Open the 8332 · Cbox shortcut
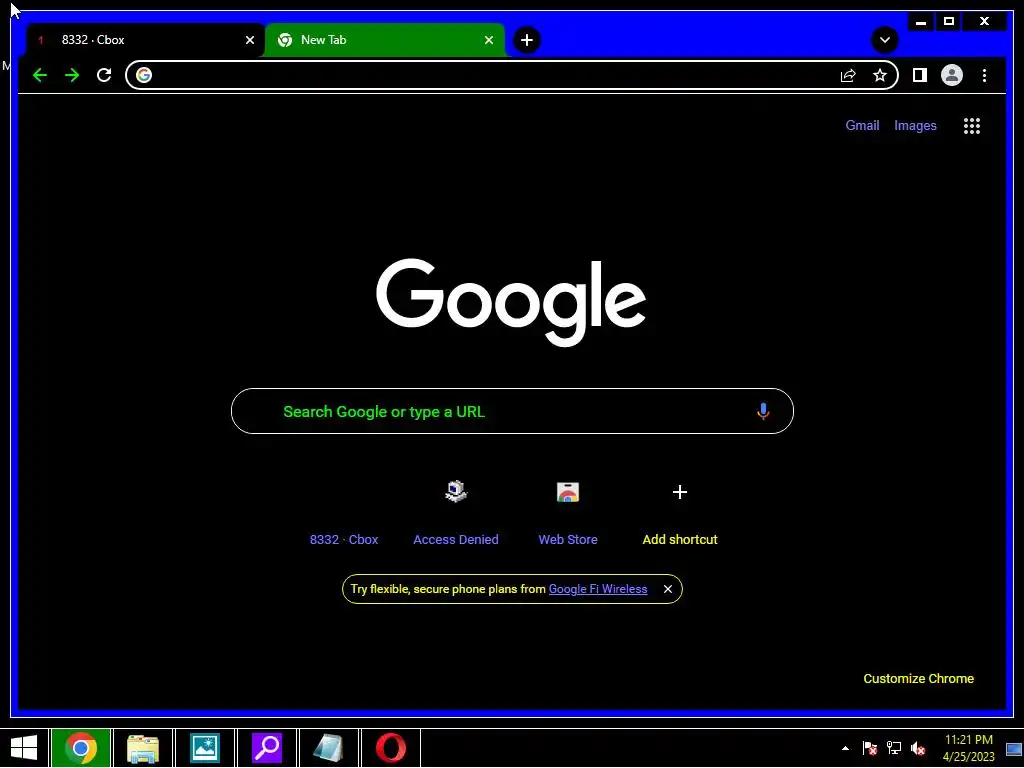1024x768 pixels. [x=344, y=539]
